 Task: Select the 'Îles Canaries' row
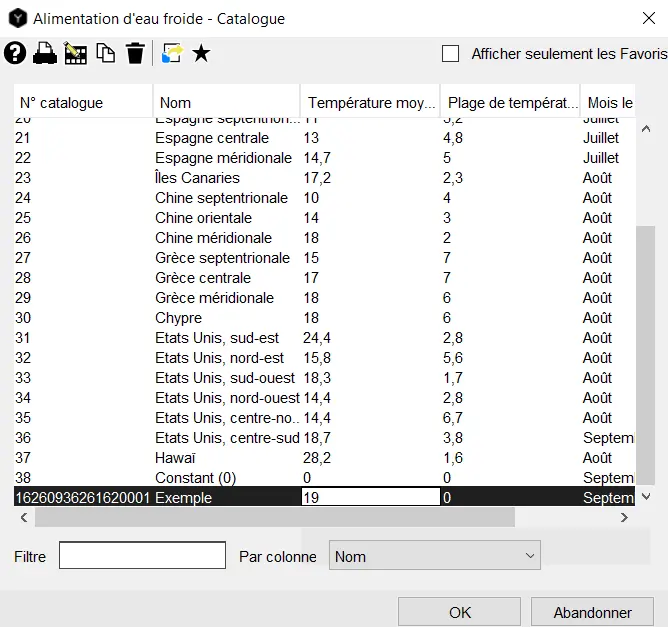pos(198,178)
